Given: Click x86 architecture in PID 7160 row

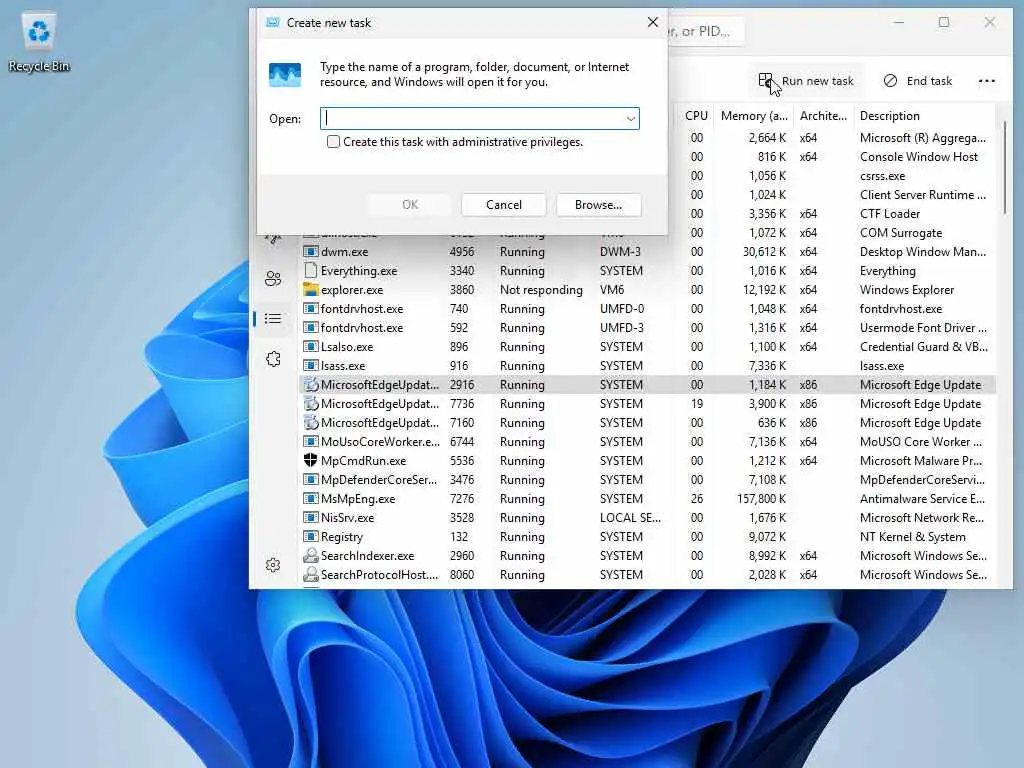Looking at the screenshot, I should 808,423.
